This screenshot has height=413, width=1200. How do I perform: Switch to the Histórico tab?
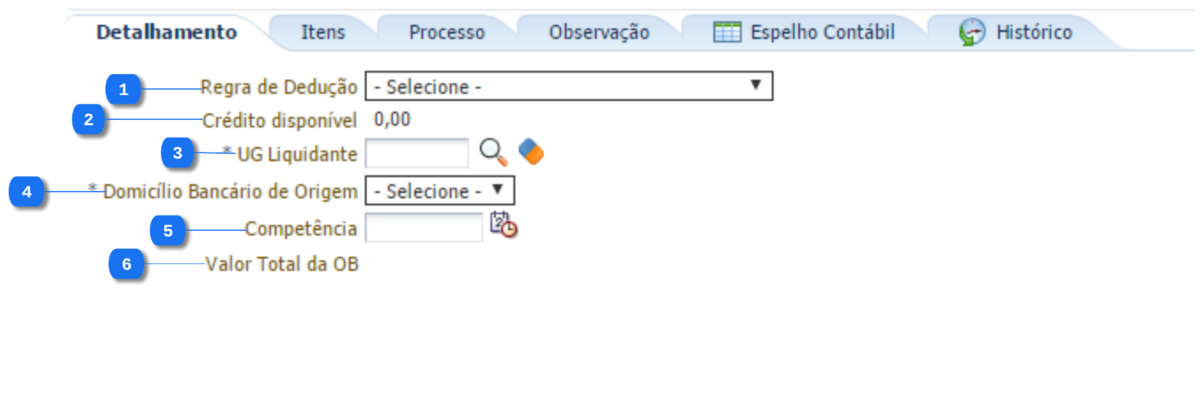click(x=1033, y=32)
